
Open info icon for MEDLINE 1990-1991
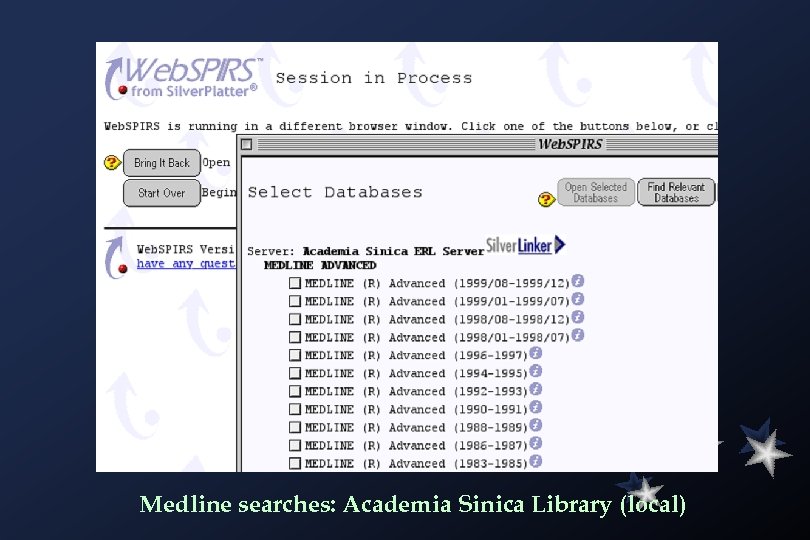tap(536, 407)
